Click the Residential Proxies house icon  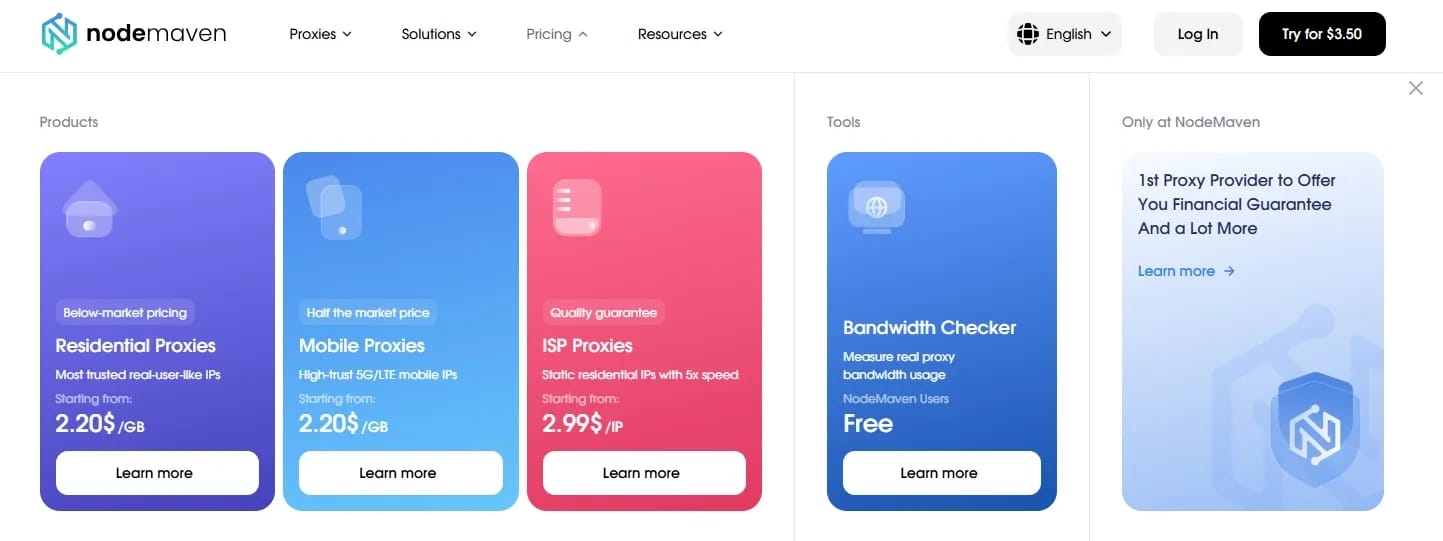pyautogui.click(x=90, y=209)
